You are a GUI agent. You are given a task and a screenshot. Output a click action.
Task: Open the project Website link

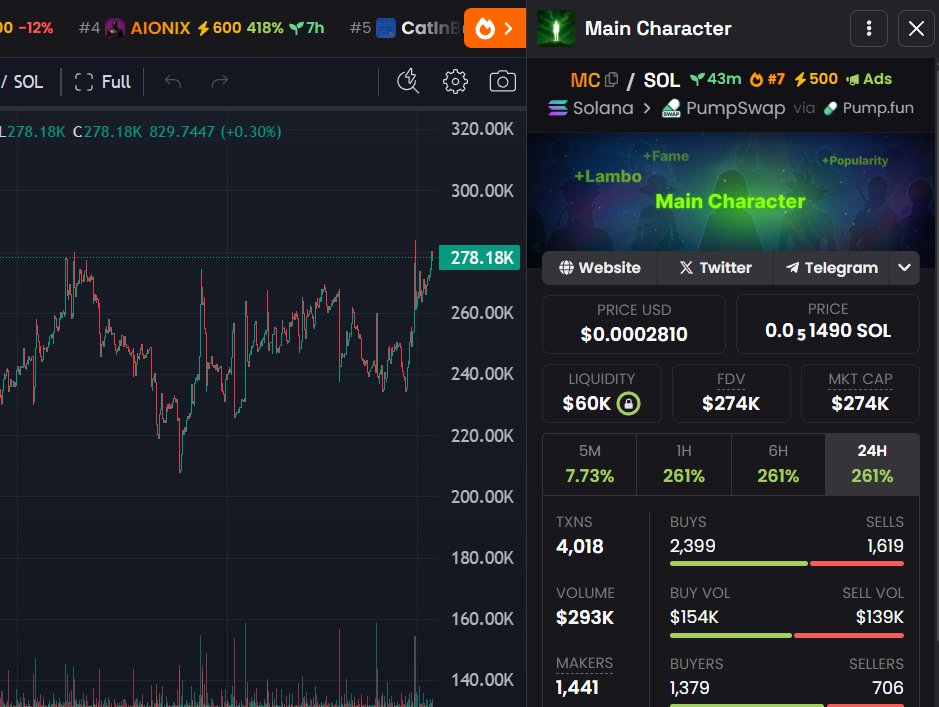(599, 268)
